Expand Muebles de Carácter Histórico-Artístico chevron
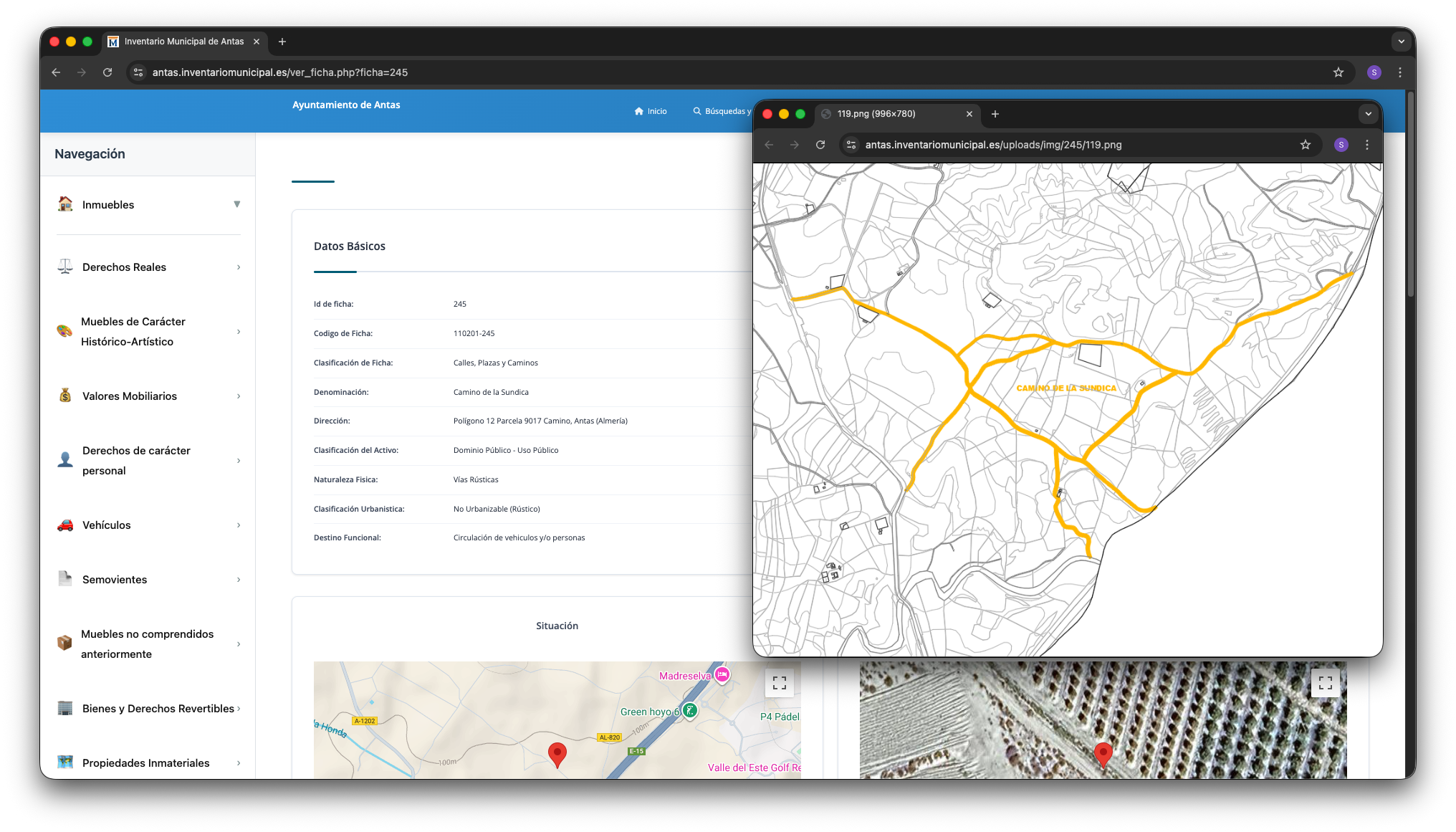 click(239, 331)
